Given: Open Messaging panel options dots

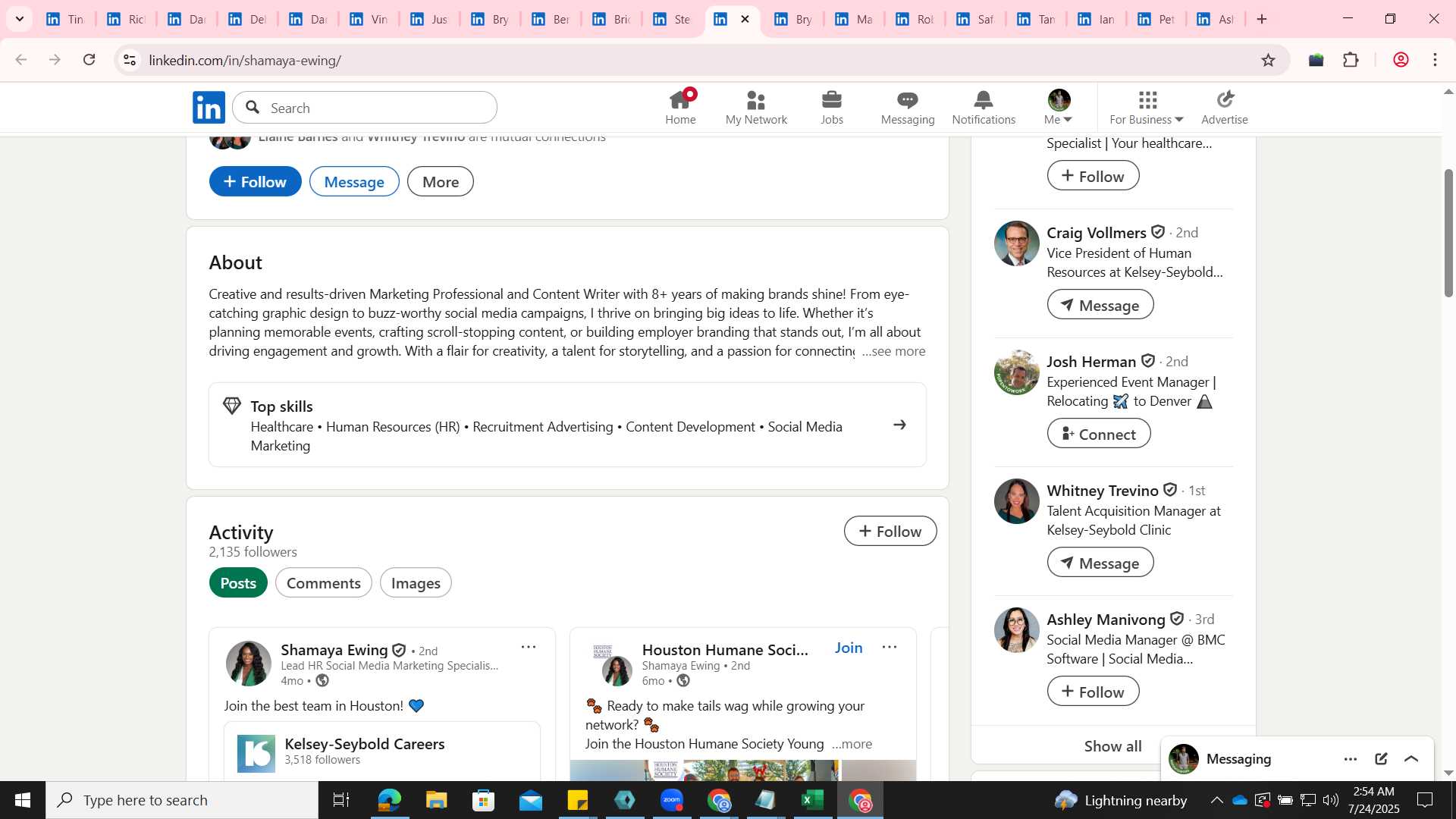Looking at the screenshot, I should tap(1351, 759).
